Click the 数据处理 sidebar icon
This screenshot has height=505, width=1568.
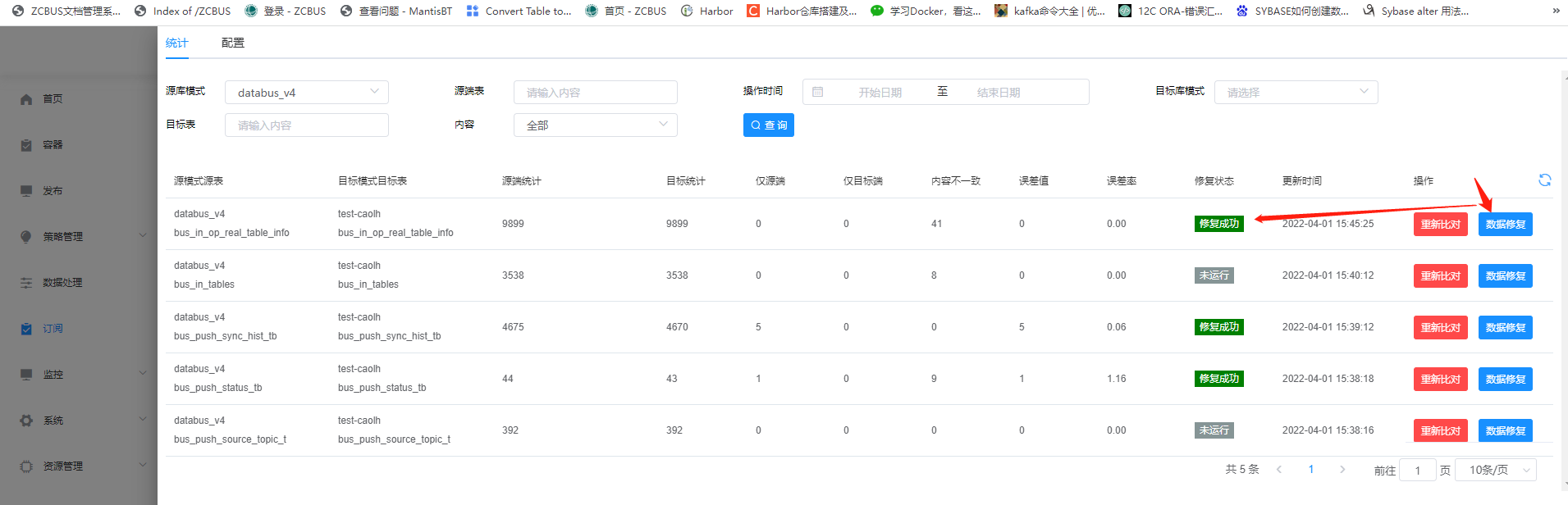[x=26, y=283]
